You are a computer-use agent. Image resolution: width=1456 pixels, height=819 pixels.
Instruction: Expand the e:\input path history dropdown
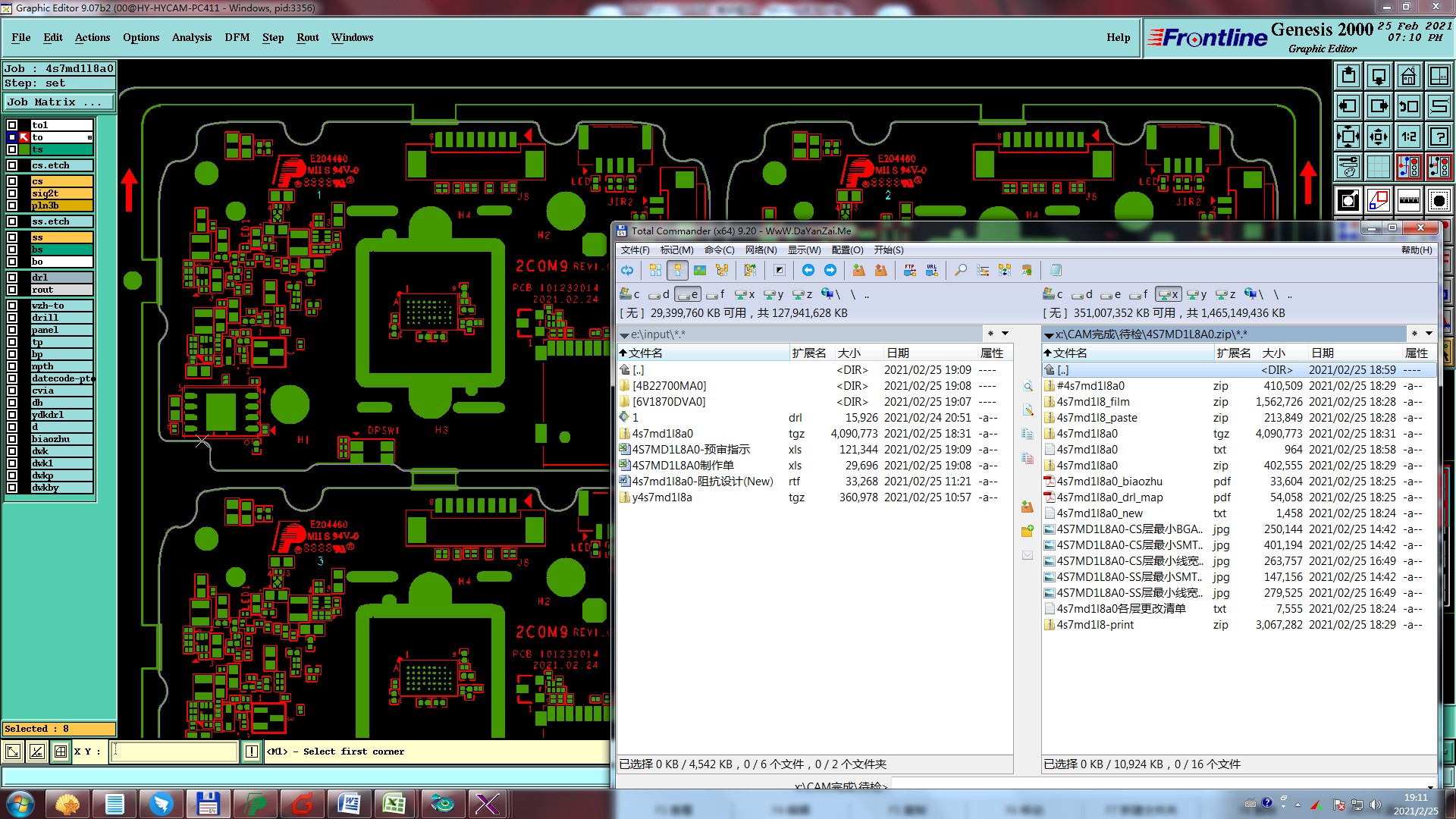[1005, 334]
